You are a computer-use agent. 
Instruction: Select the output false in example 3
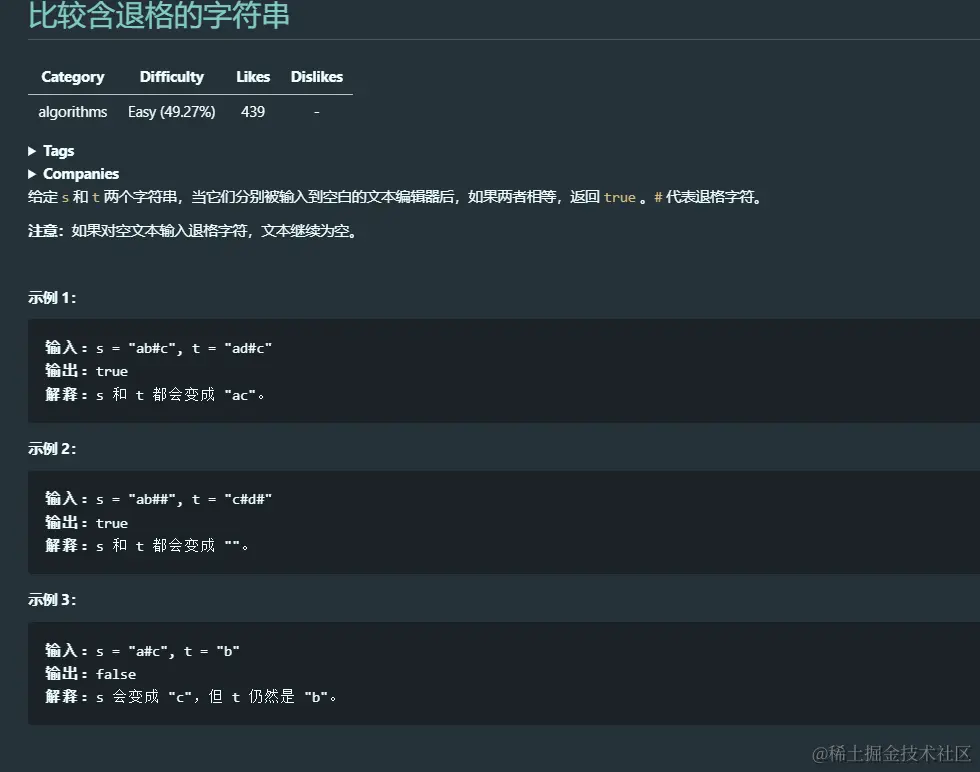(x=115, y=673)
